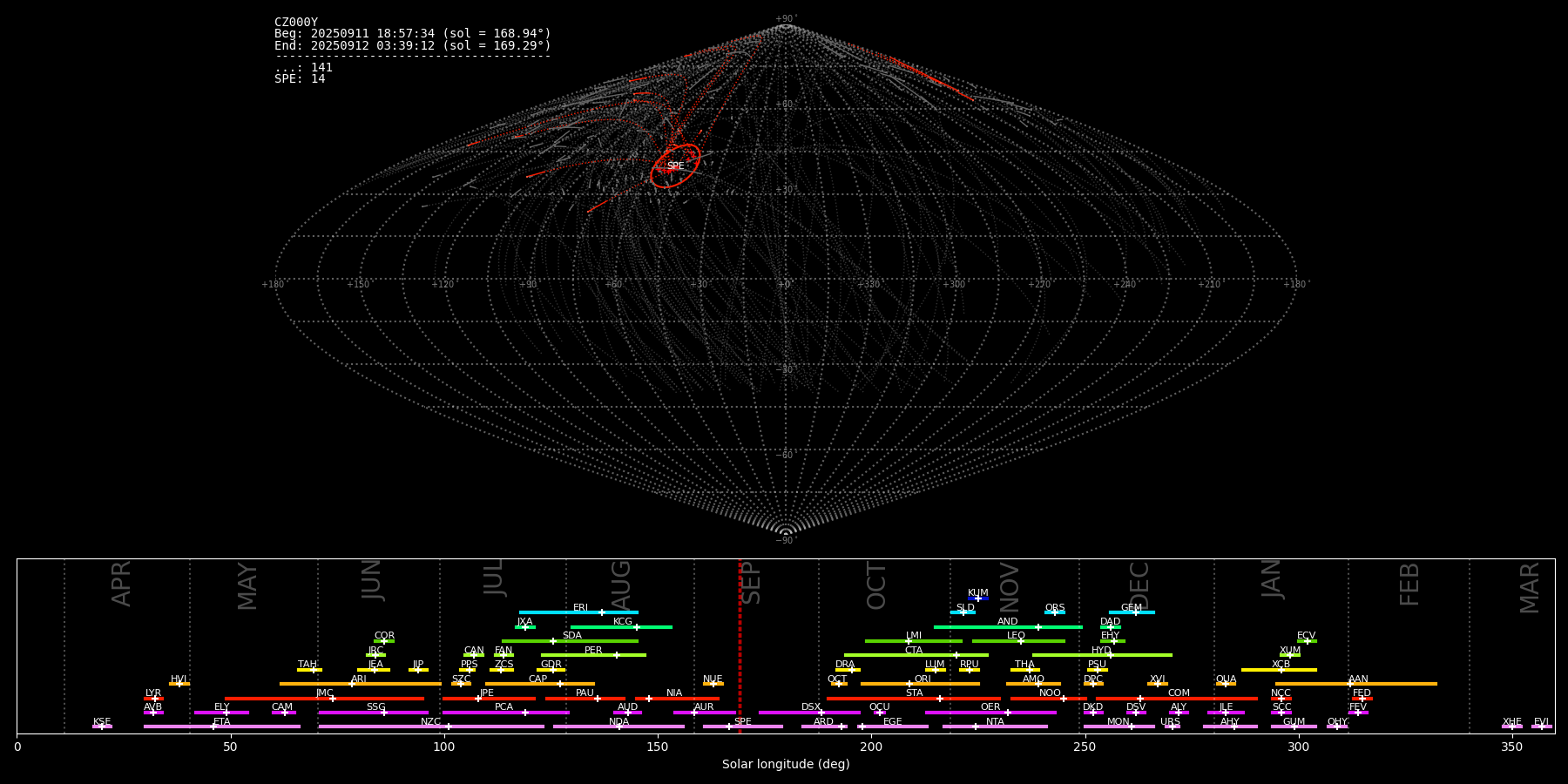Select the End: 20250912 03:39:12 line
1568x784 pixels.
pyautogui.click(x=413, y=45)
